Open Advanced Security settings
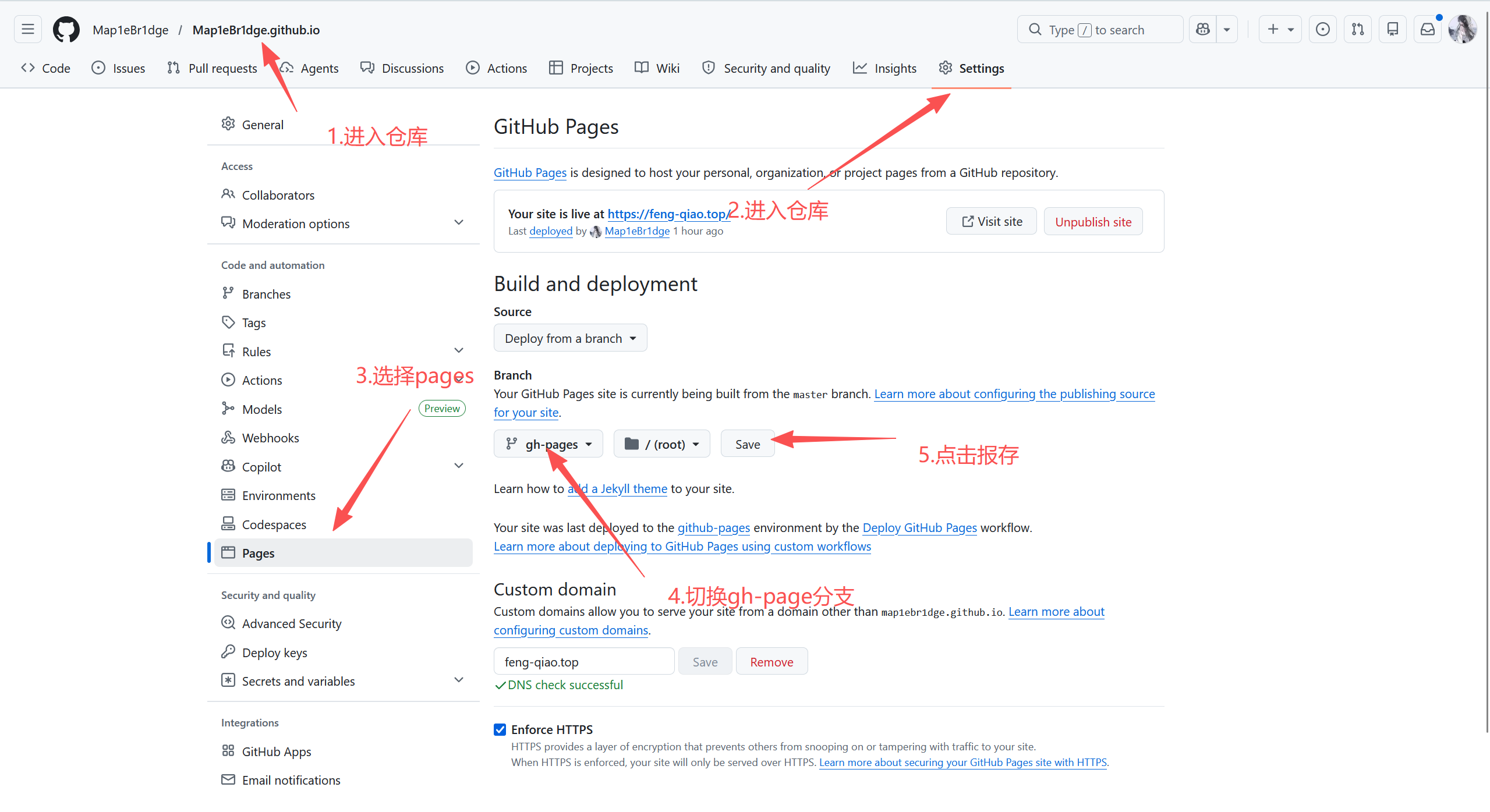The image size is (1490, 812). coord(344,623)
